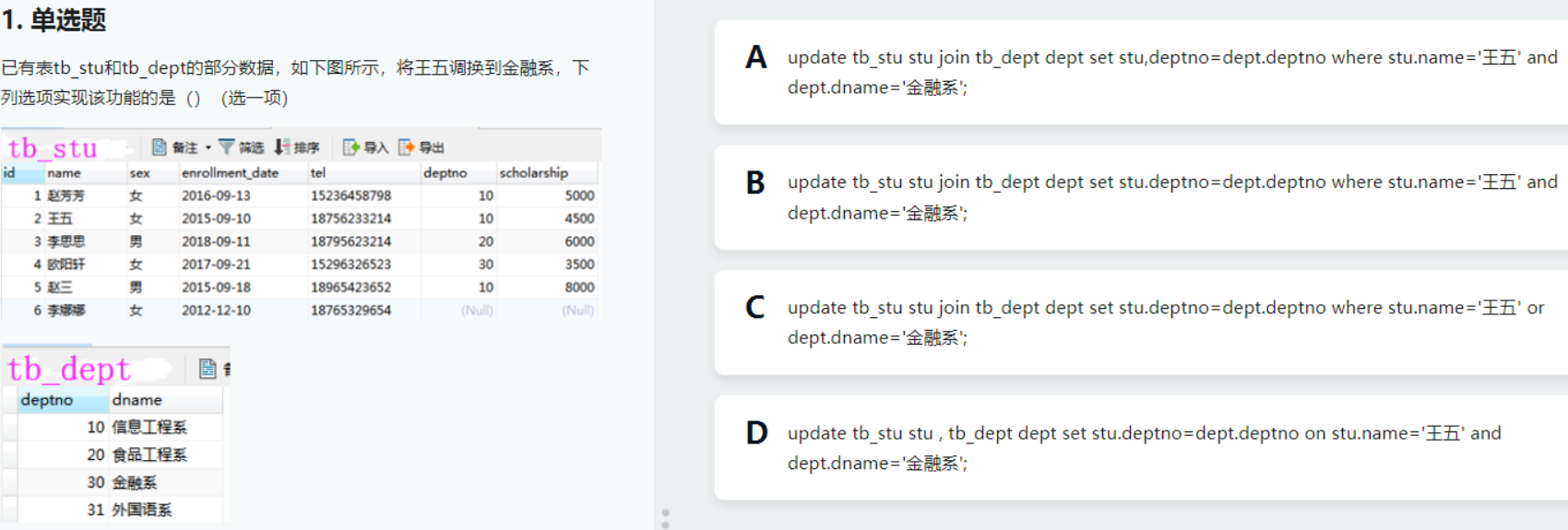
Task: Click the enrollment_date column header
Action: click(230, 172)
